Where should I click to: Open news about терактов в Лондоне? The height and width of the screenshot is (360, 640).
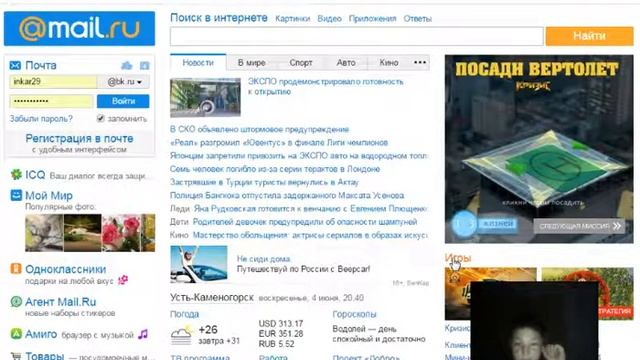[275, 169]
